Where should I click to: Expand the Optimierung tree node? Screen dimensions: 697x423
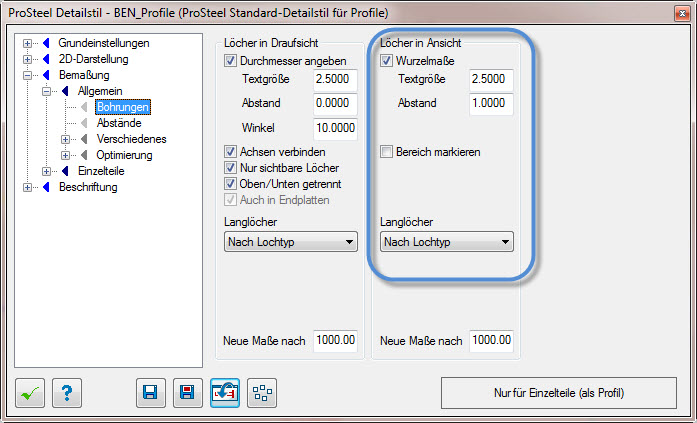(x=65, y=156)
